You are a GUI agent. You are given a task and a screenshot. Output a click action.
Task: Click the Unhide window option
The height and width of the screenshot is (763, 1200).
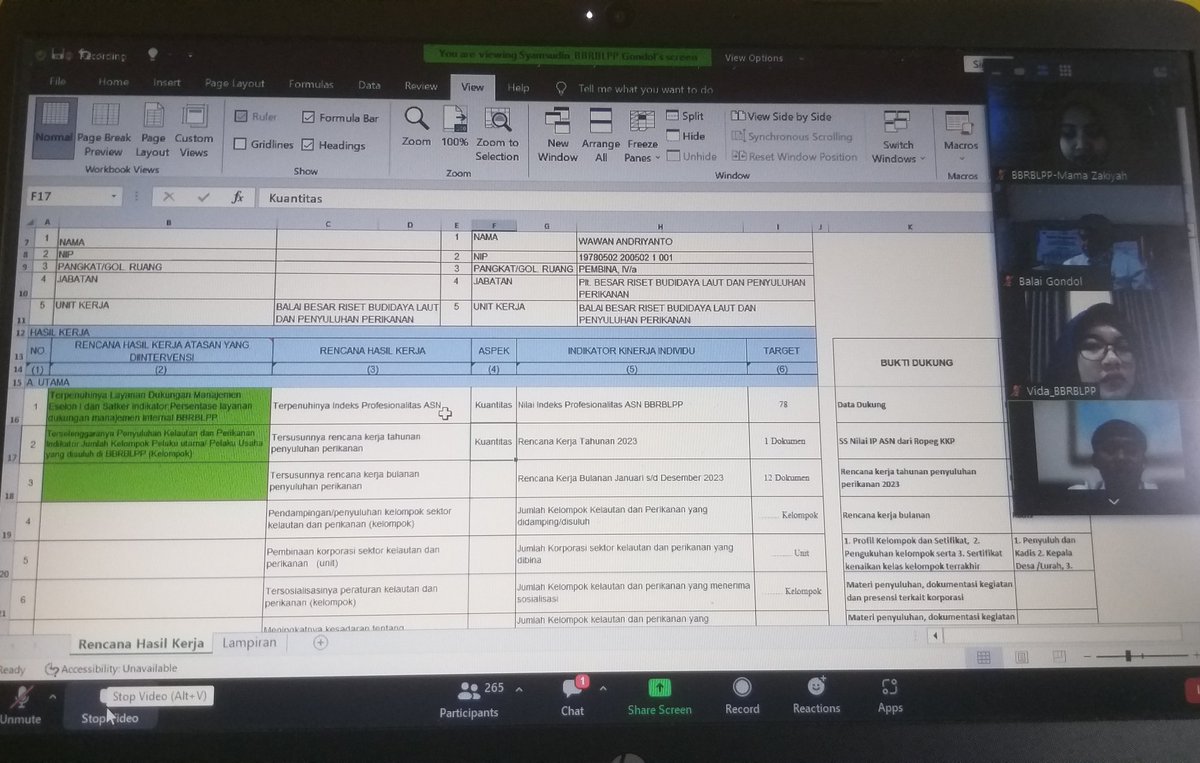[x=692, y=156]
